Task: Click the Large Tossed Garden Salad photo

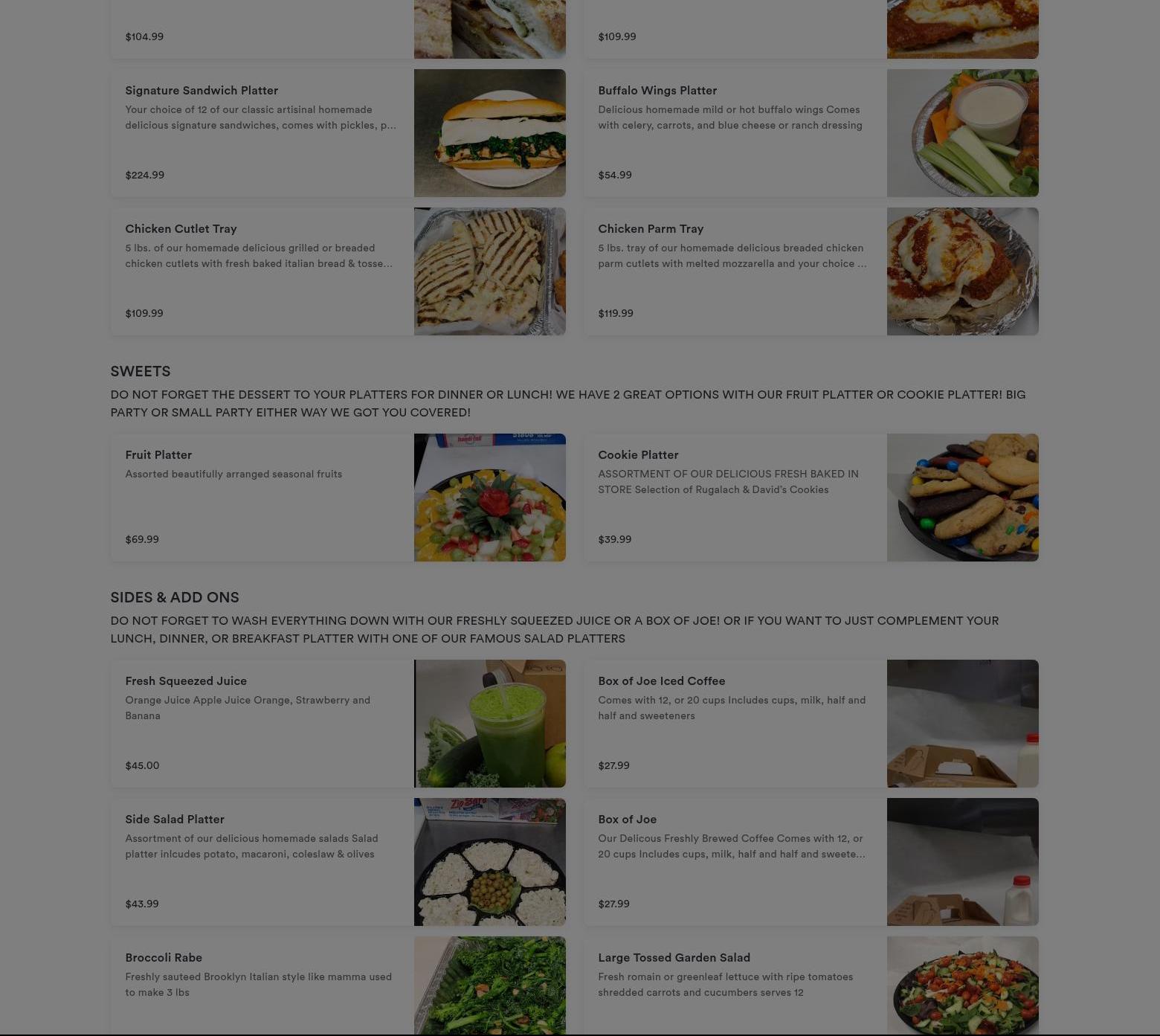Action: pos(962,986)
